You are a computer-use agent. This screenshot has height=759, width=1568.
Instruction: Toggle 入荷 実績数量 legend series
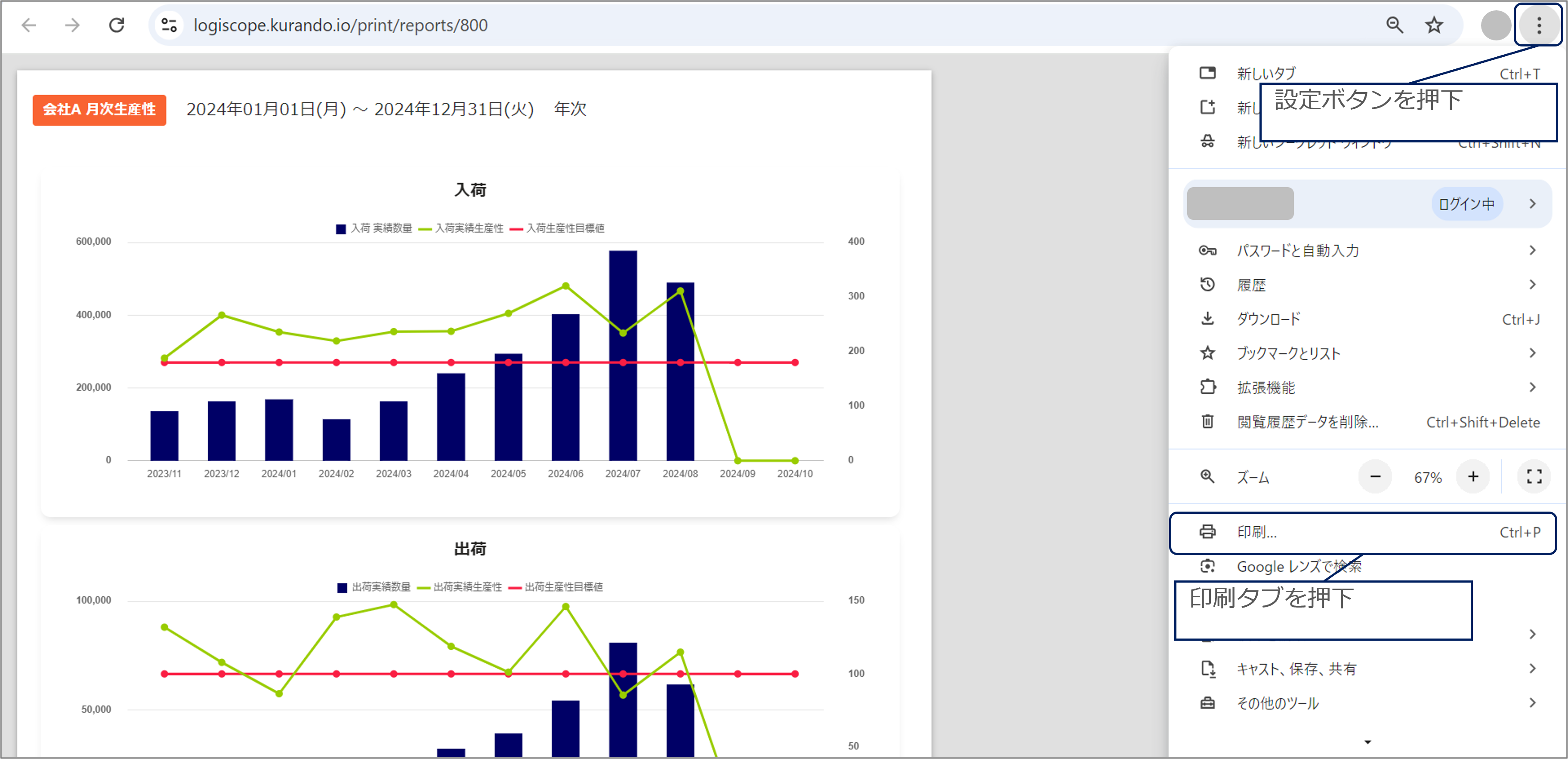374,228
